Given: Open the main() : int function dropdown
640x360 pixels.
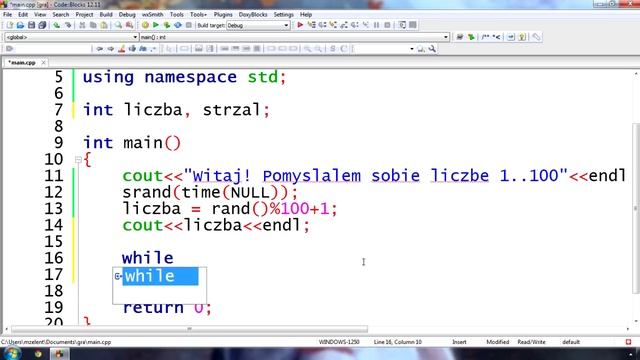Looking at the screenshot, I should [294, 37].
